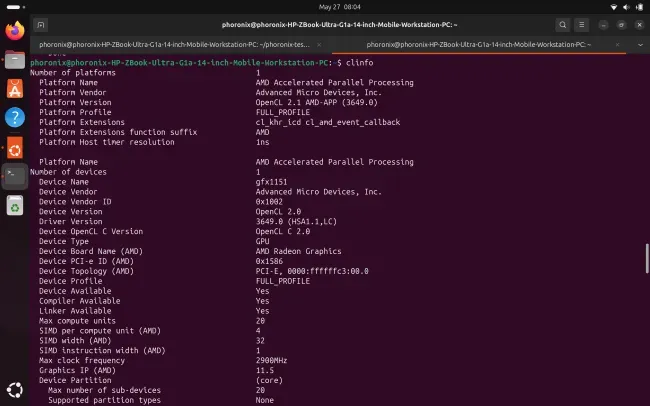Click the 2900MHz clock frequency value

point(272,360)
